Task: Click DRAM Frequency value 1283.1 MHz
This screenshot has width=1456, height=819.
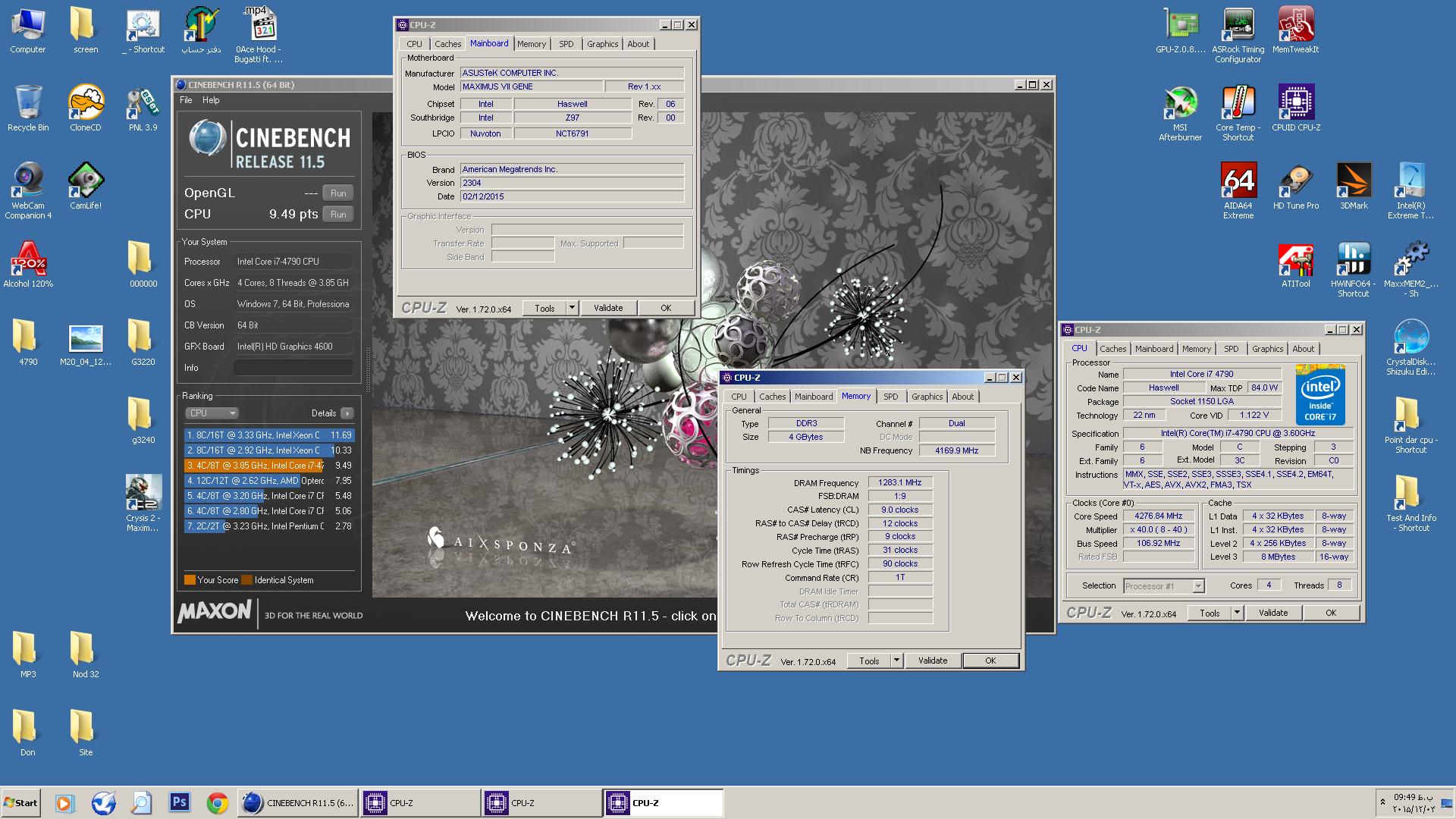Action: [900, 482]
